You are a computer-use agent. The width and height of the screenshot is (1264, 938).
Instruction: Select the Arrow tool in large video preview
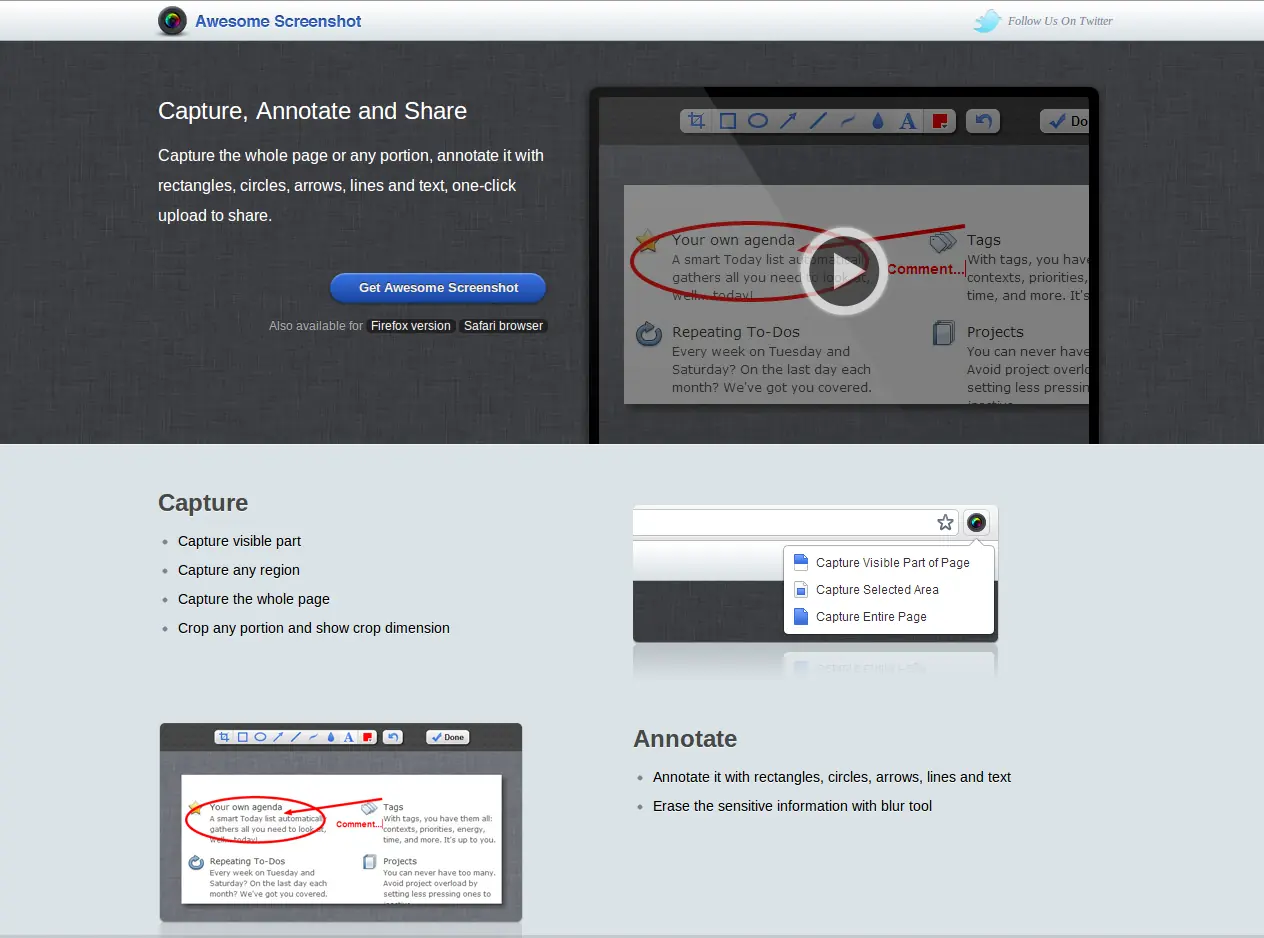(x=788, y=121)
